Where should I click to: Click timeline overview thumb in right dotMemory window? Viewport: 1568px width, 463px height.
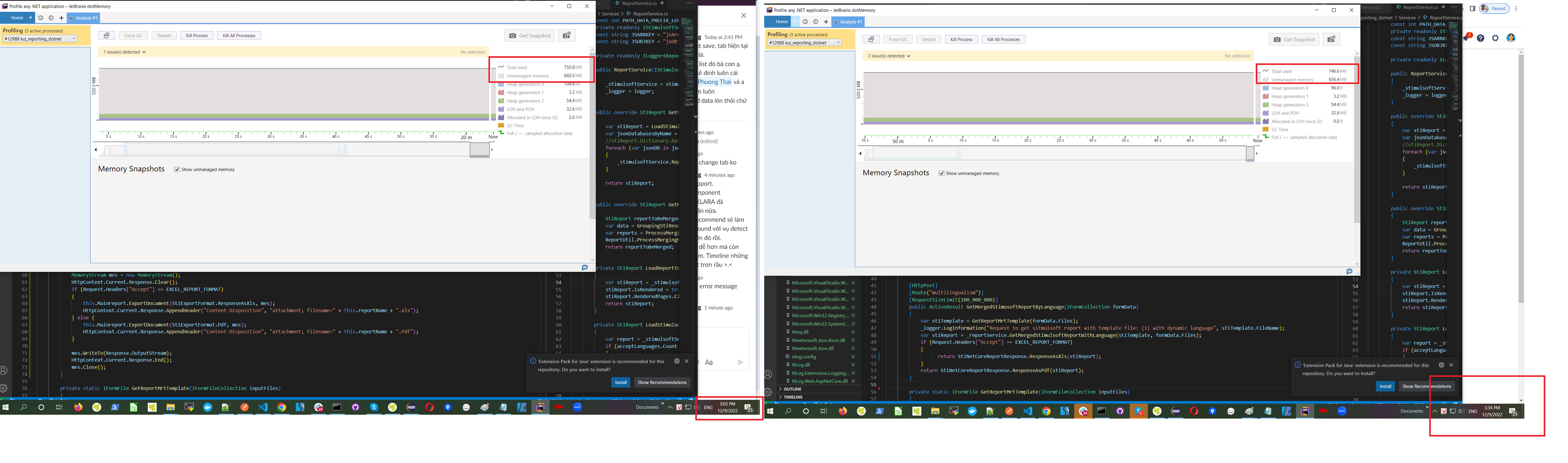[1249, 154]
